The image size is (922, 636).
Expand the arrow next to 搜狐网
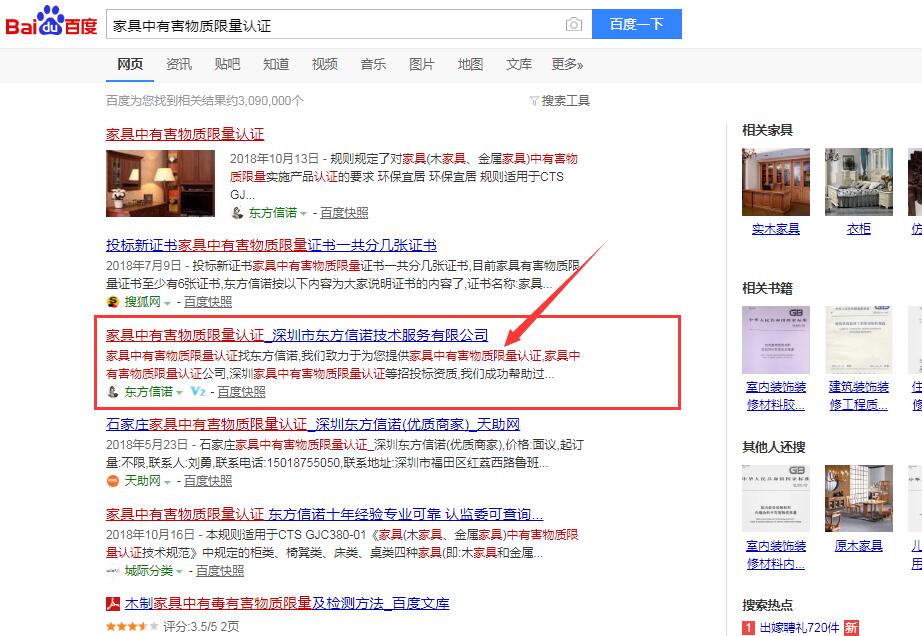168,303
